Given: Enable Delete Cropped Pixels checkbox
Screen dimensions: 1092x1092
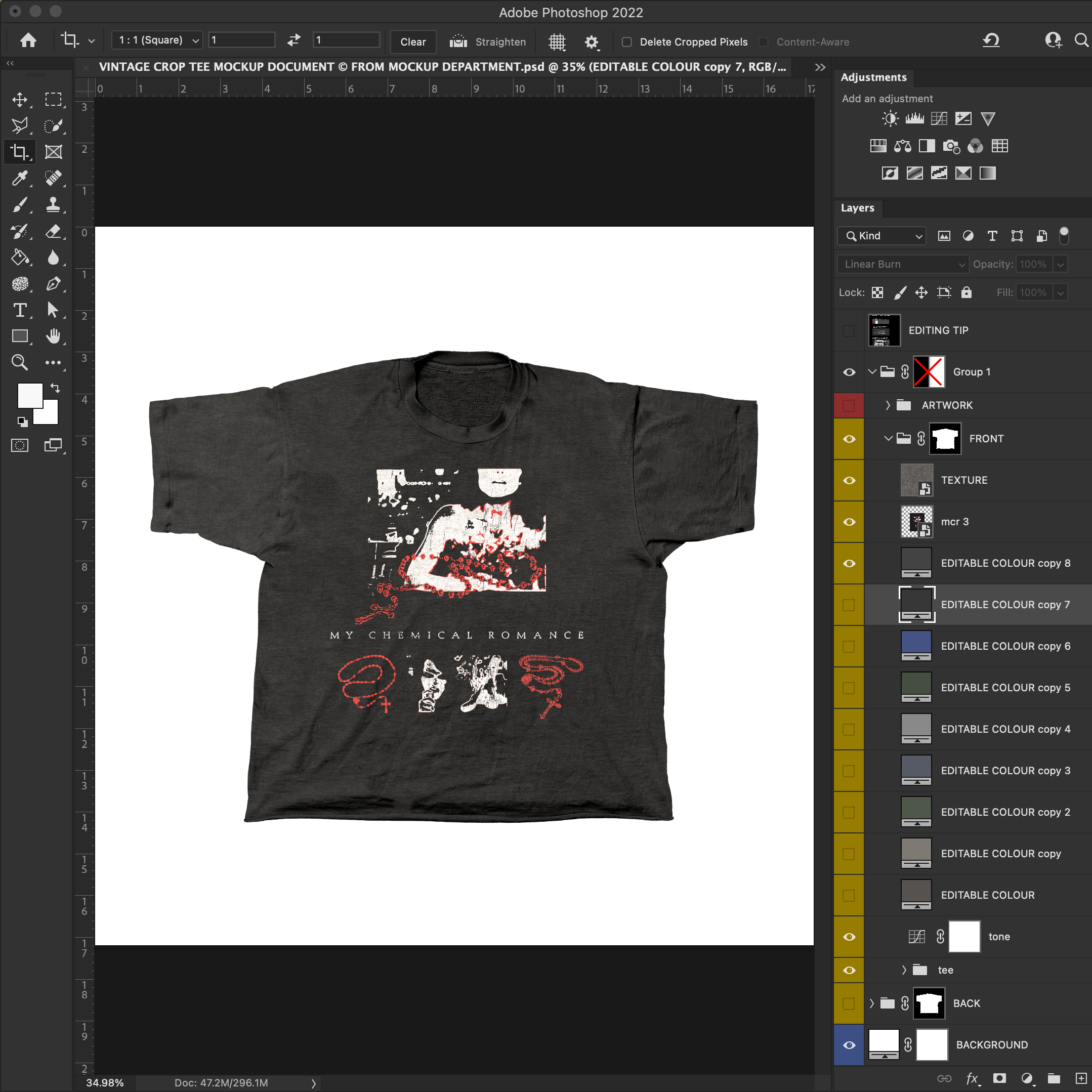Looking at the screenshot, I should pos(627,42).
